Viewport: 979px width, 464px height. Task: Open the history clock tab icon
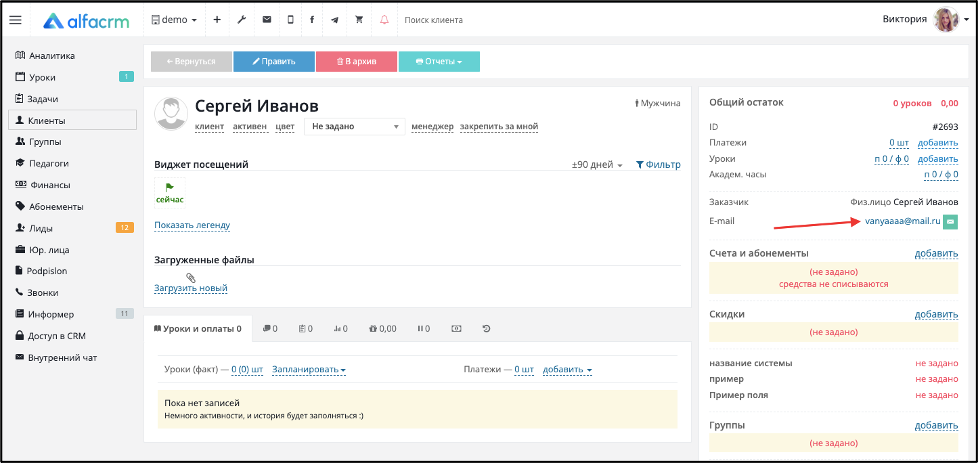(486, 328)
